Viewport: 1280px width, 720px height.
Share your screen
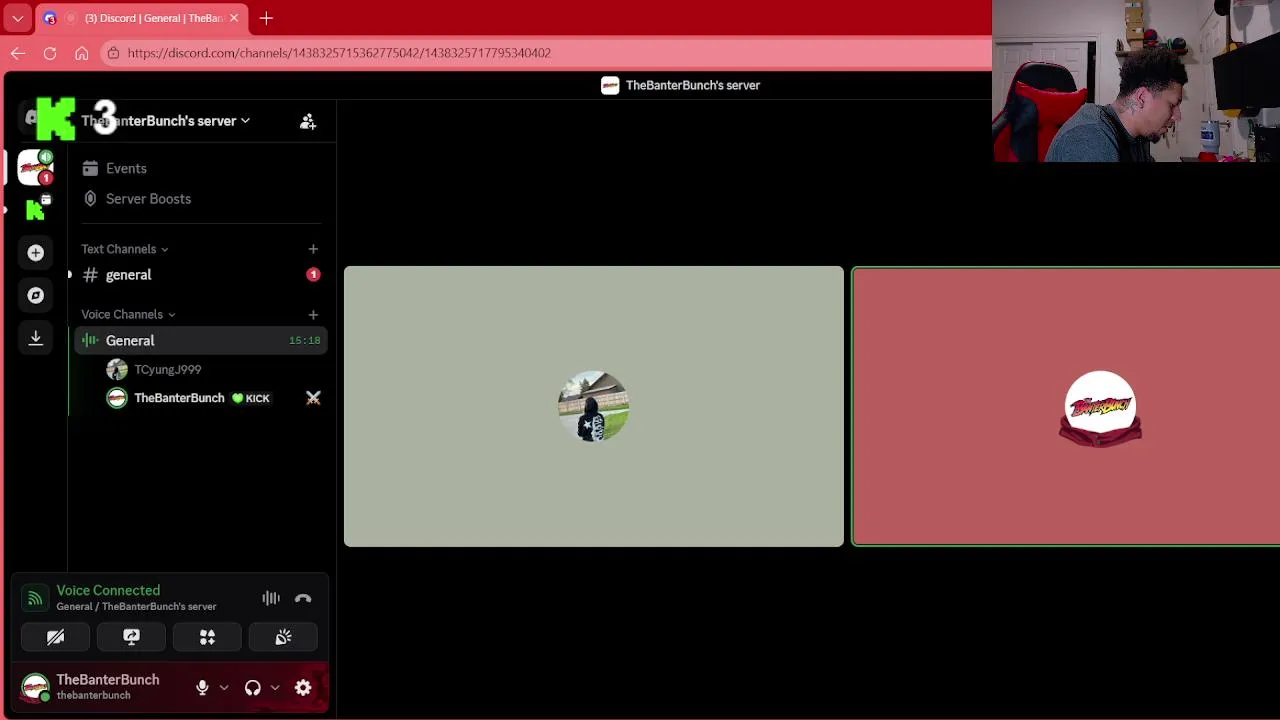[x=131, y=637]
